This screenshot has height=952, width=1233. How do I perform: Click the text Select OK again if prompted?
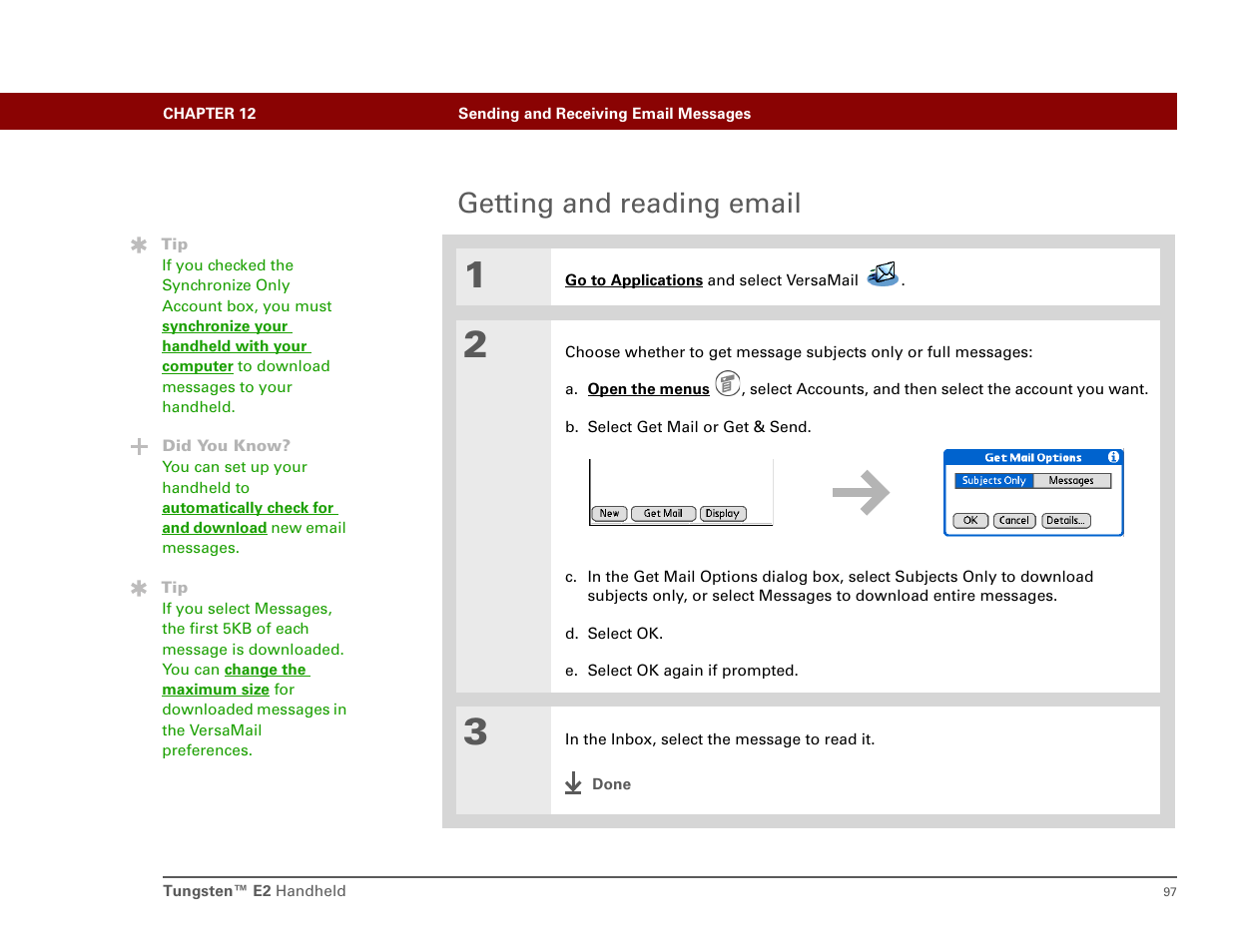pos(693,671)
